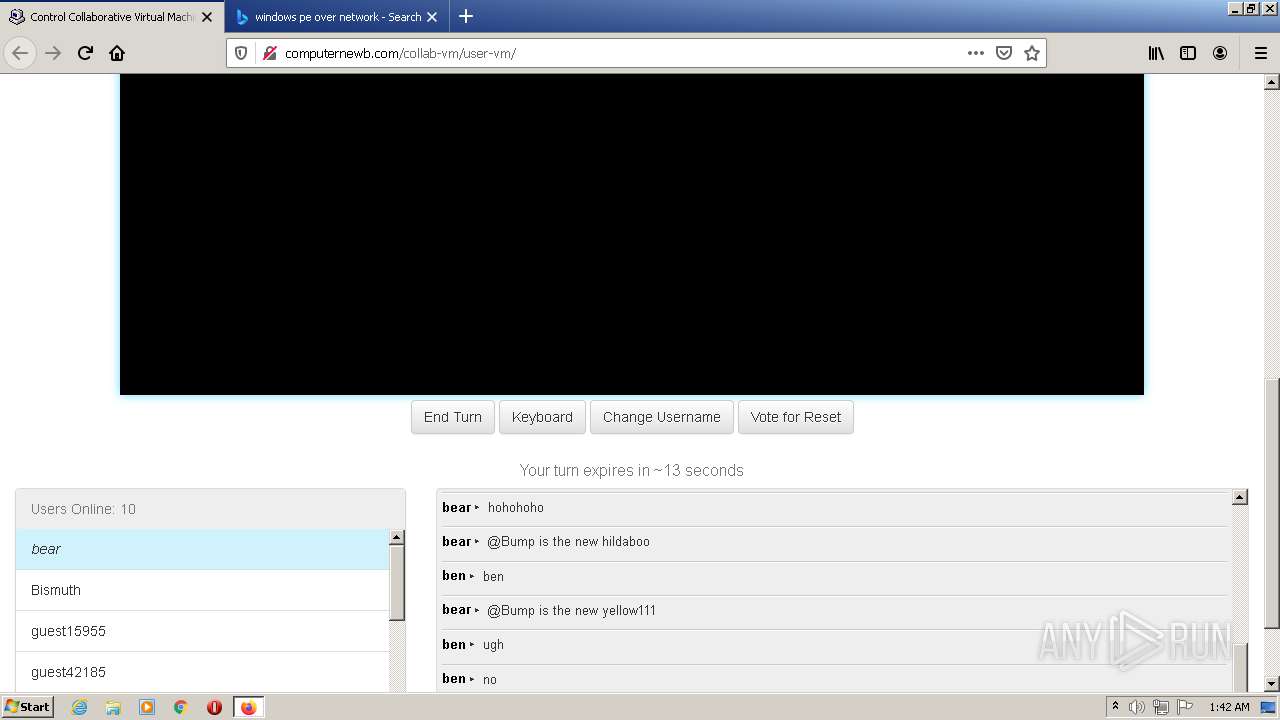
Task: Click chat message 'hohohoho'
Action: click(516, 508)
